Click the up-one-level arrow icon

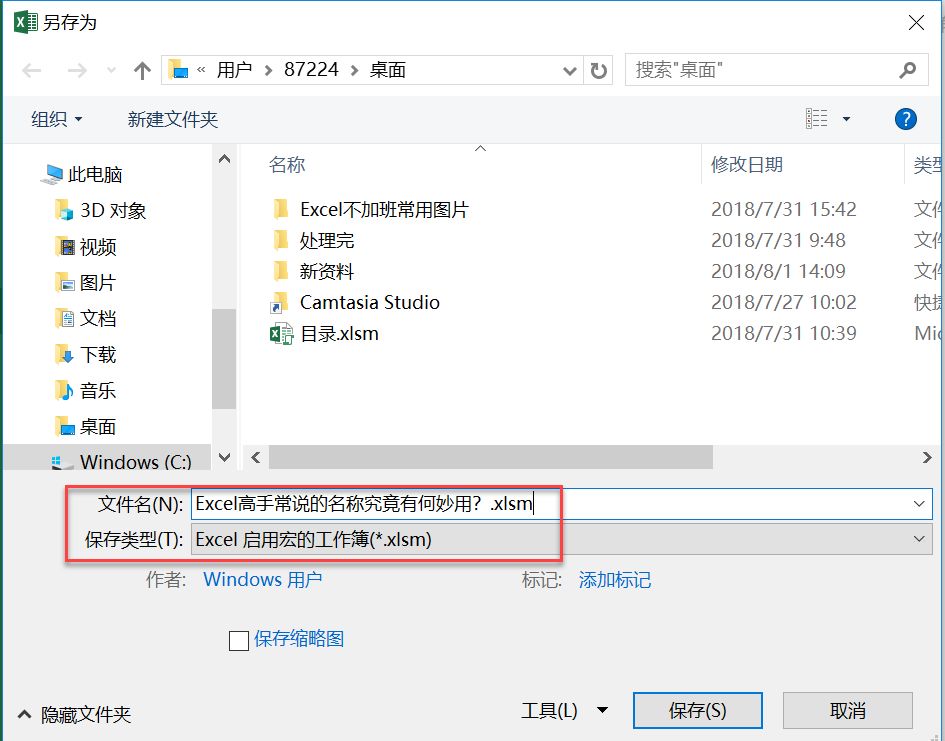pyautogui.click(x=142, y=71)
